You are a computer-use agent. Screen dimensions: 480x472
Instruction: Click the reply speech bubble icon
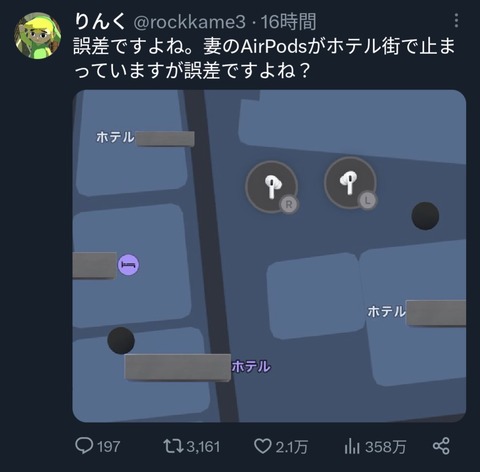click(84, 446)
